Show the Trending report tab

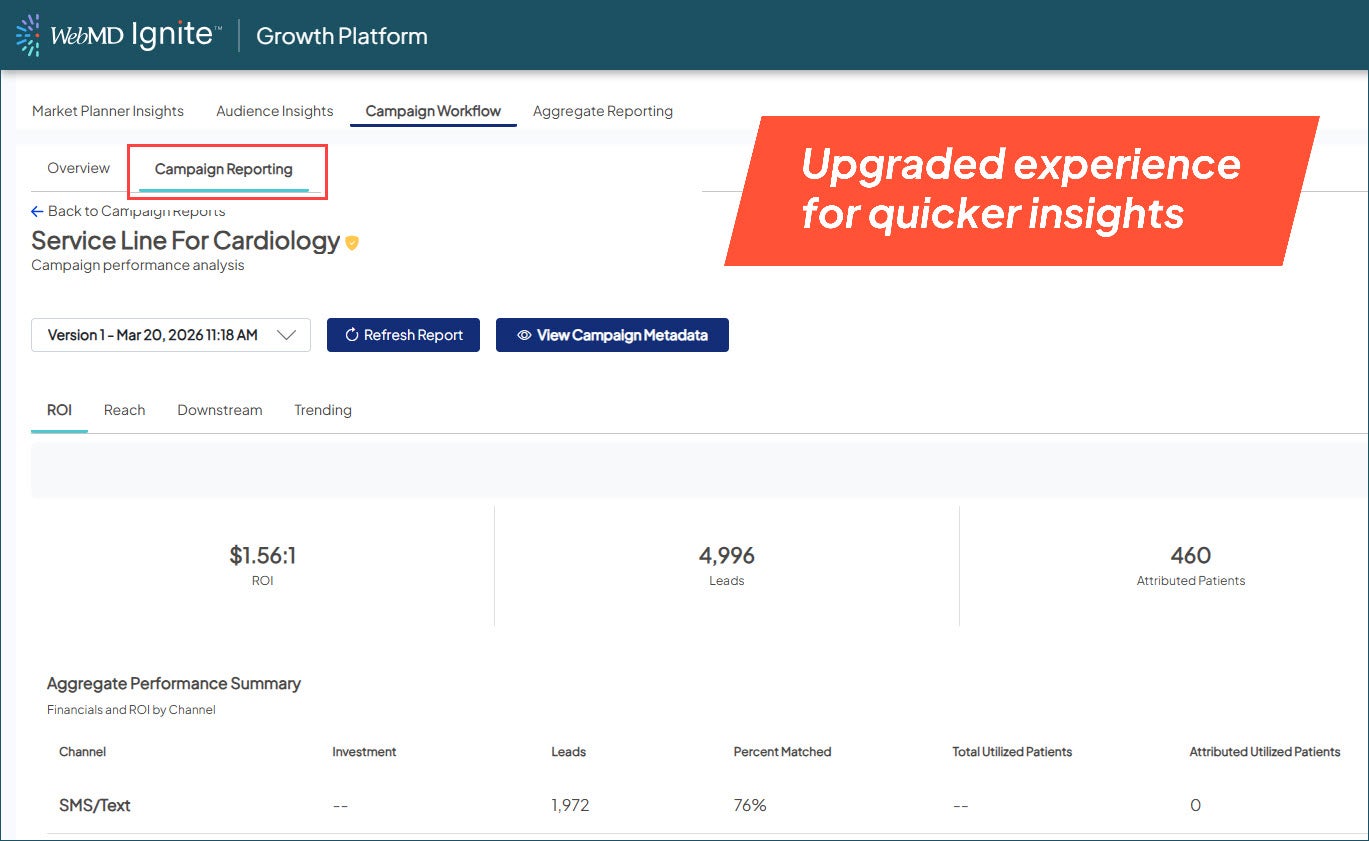tap(322, 410)
